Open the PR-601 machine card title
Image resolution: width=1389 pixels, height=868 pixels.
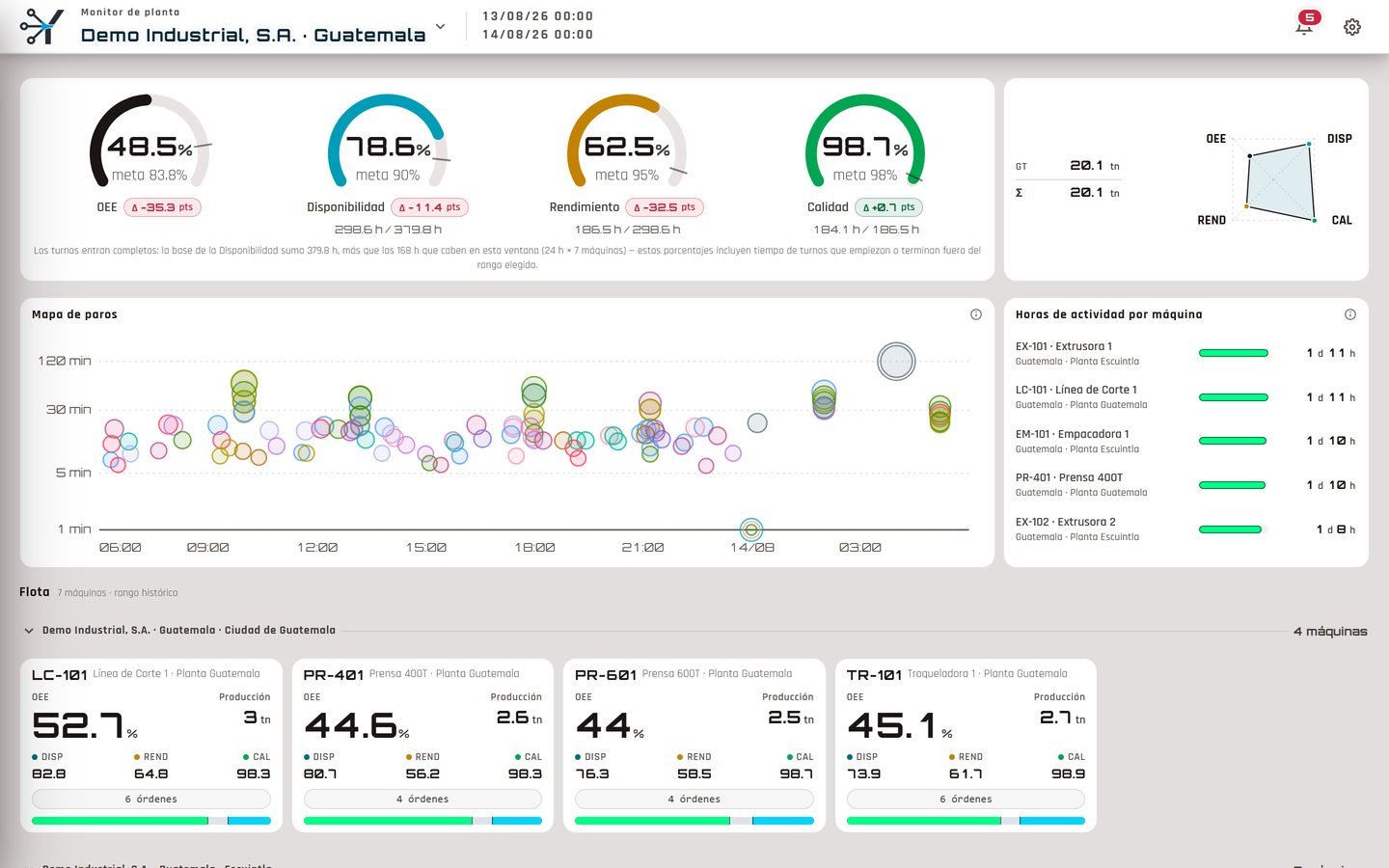[606, 675]
